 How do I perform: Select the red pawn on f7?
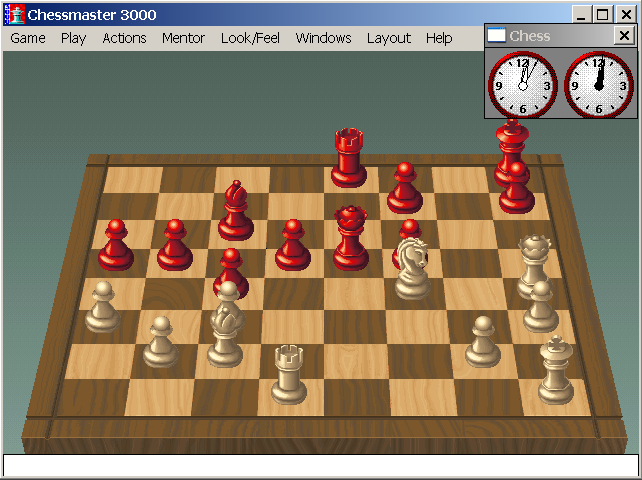[x=405, y=188]
